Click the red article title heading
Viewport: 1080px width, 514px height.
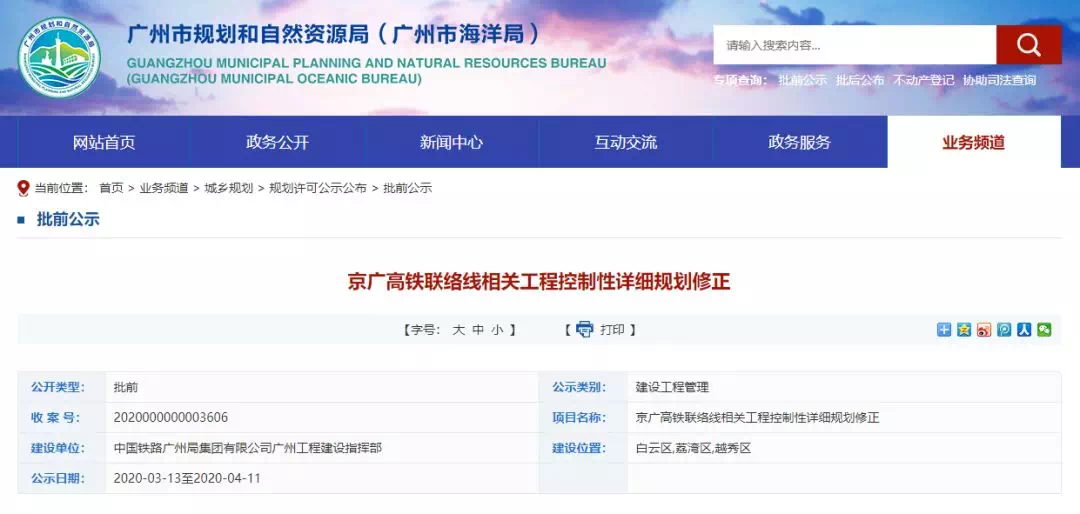click(539, 282)
